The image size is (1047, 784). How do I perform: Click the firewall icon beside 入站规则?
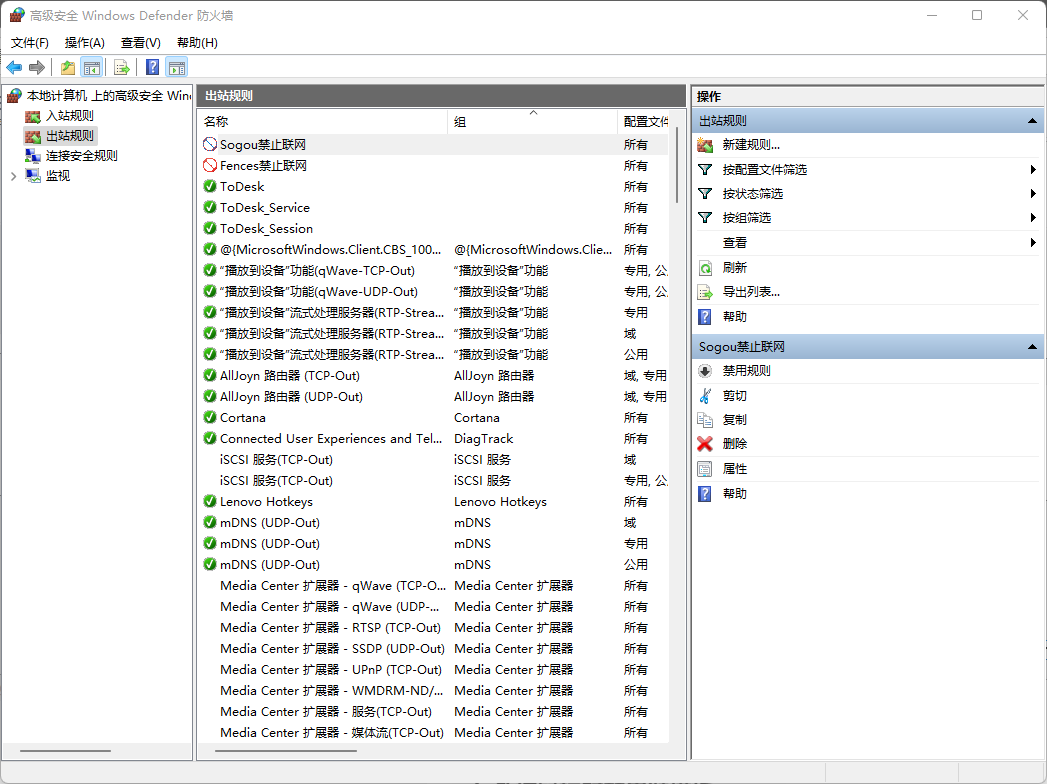[33, 116]
